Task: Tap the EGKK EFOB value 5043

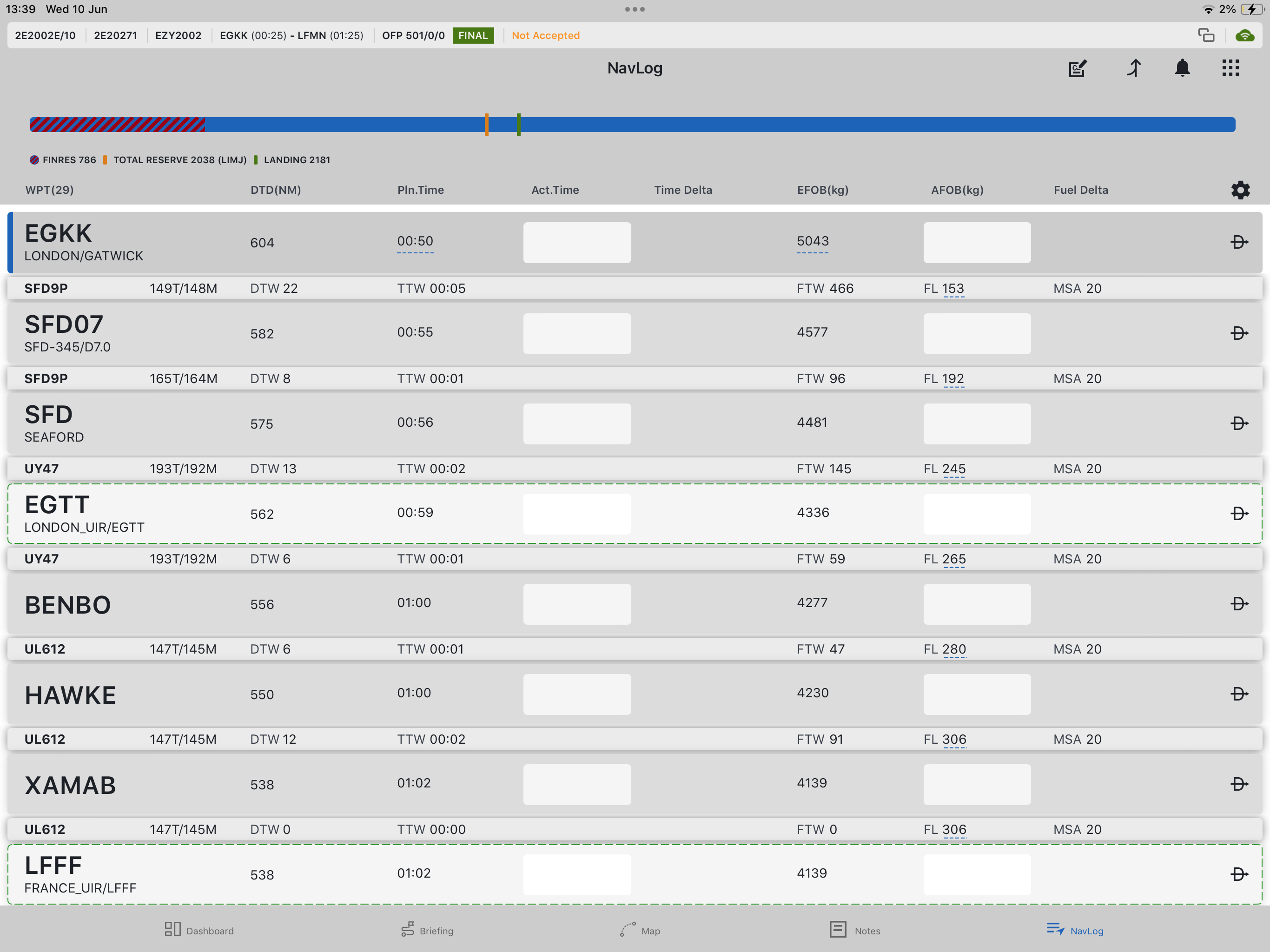Action: (x=813, y=241)
